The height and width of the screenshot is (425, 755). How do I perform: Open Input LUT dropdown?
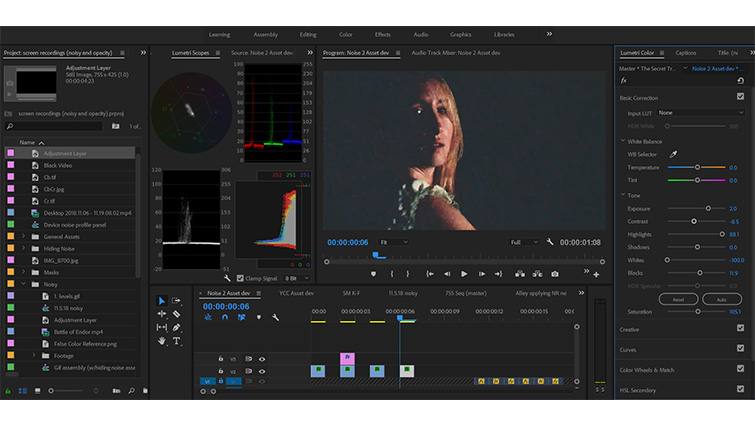pyautogui.click(x=701, y=113)
